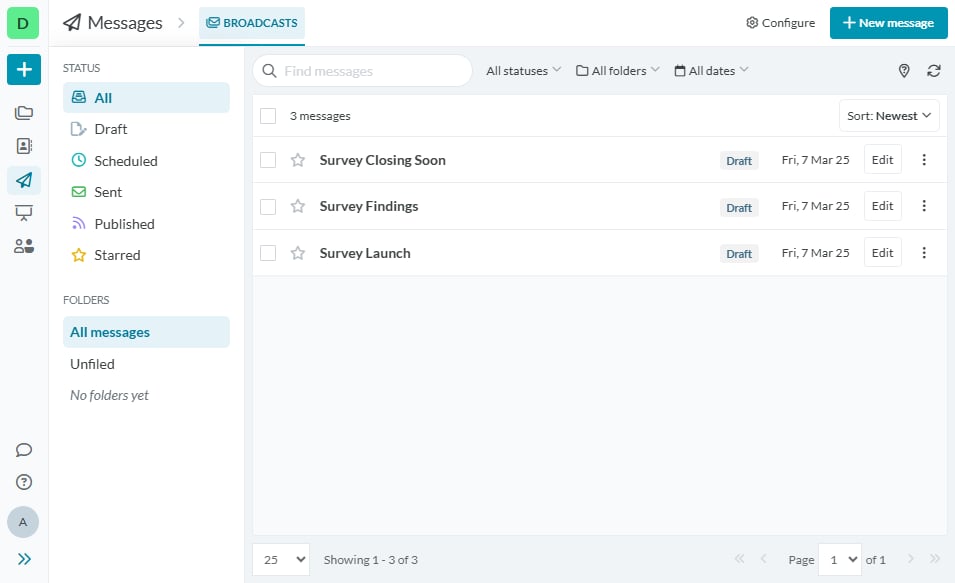
Task: Select the Draft status filter
Action: click(x=146, y=129)
